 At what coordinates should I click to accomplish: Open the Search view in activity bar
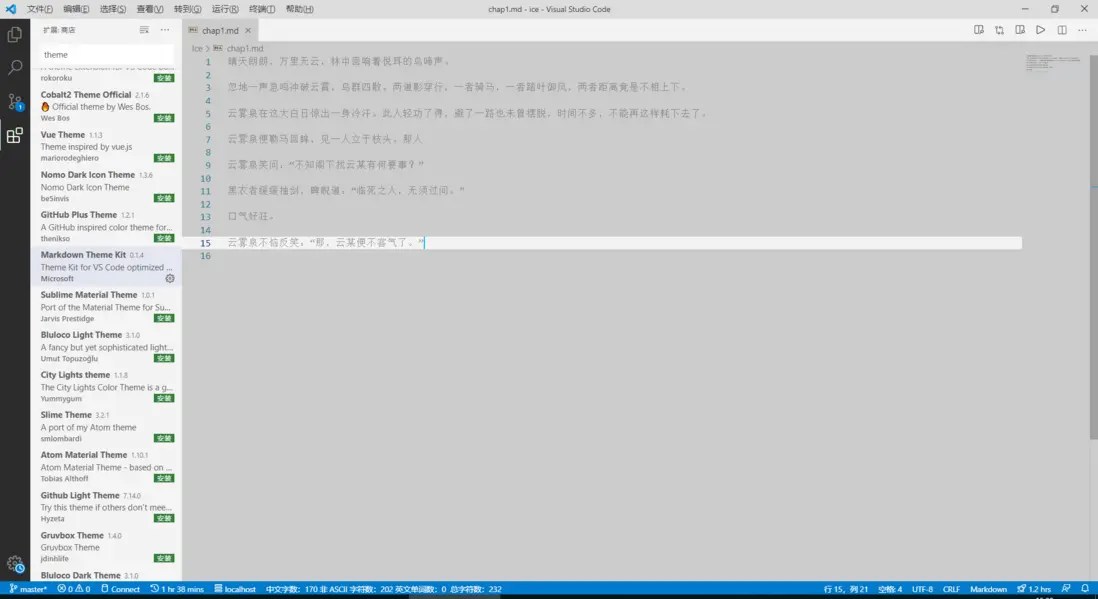[15, 67]
